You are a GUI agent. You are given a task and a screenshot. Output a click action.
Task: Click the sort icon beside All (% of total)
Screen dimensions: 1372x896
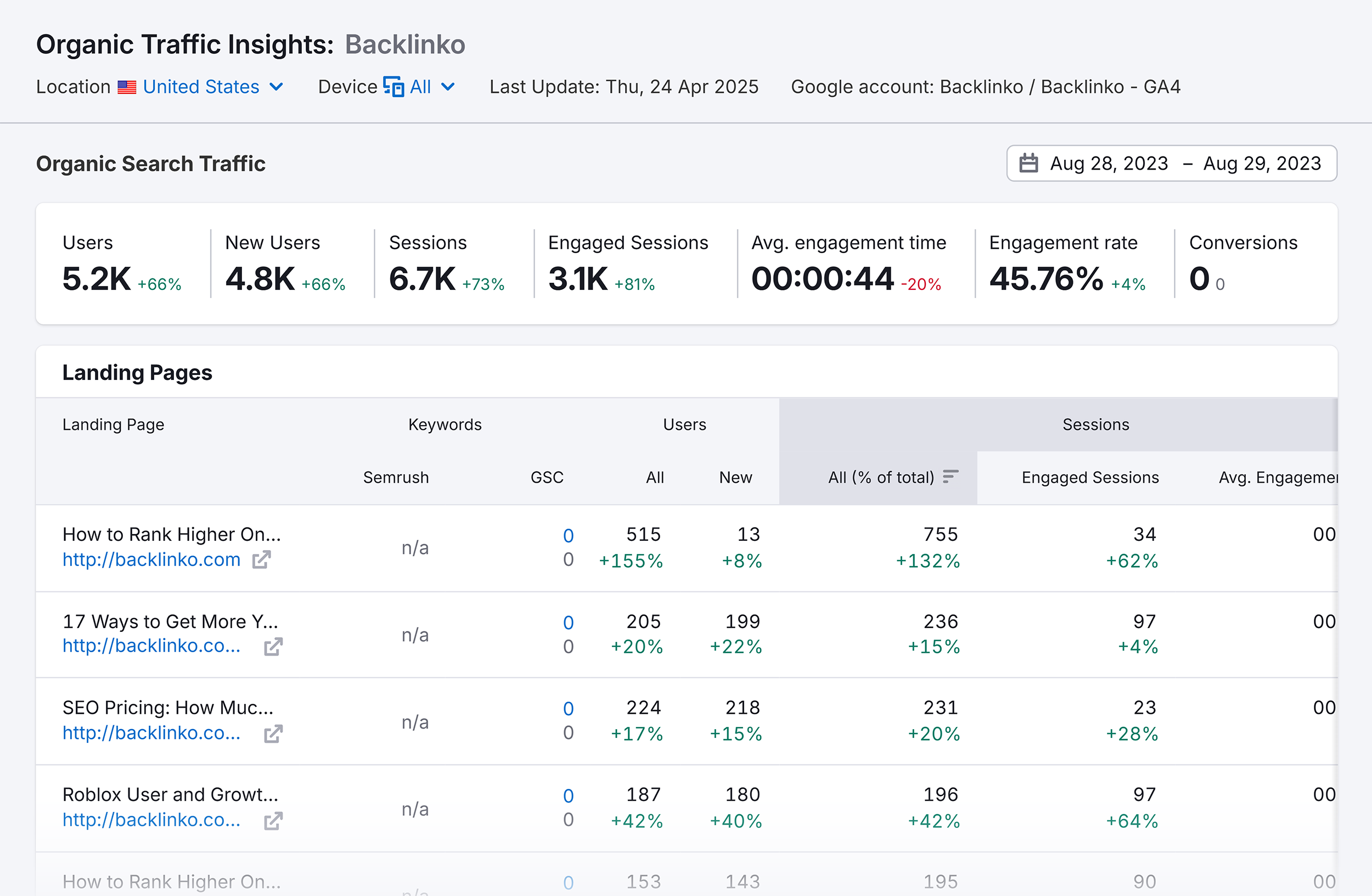click(x=951, y=477)
